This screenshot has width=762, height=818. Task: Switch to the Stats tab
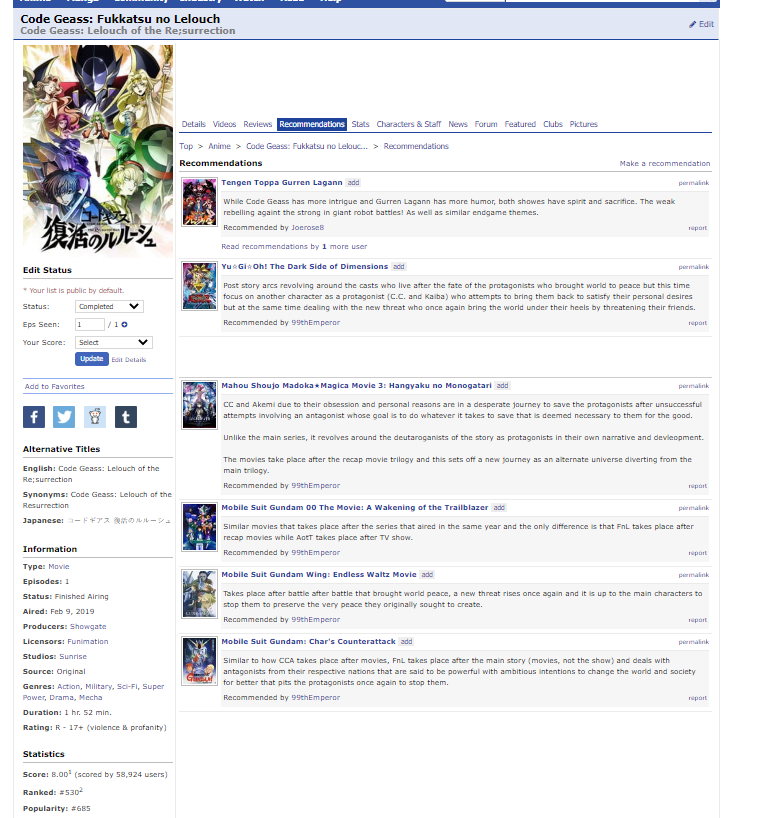360,124
